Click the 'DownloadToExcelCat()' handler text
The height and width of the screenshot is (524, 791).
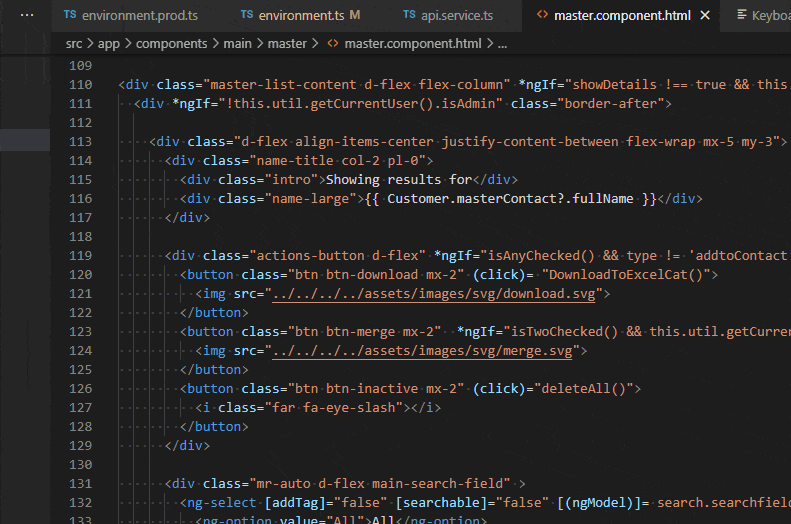[626, 275]
